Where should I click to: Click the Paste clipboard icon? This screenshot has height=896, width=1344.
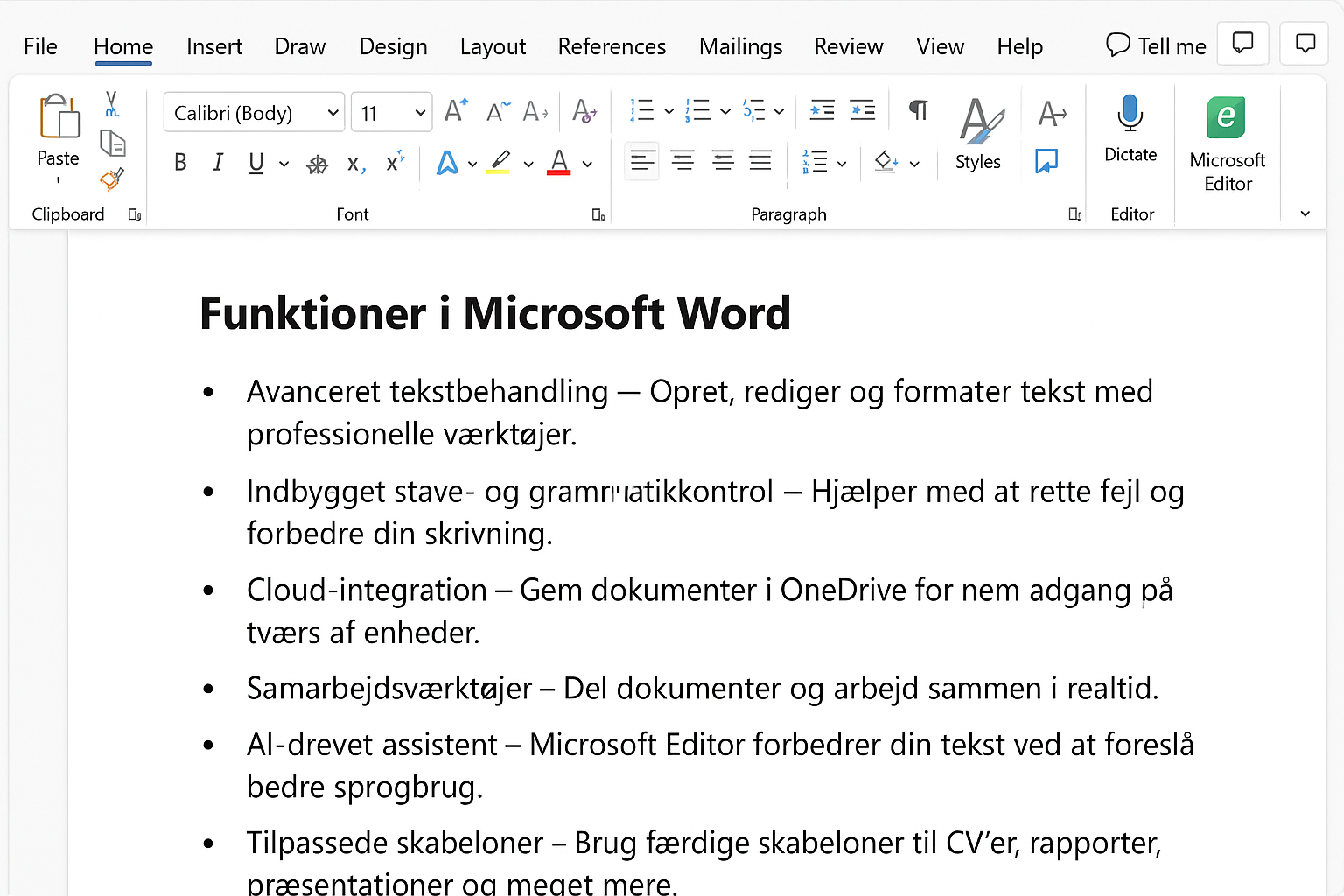(59, 116)
